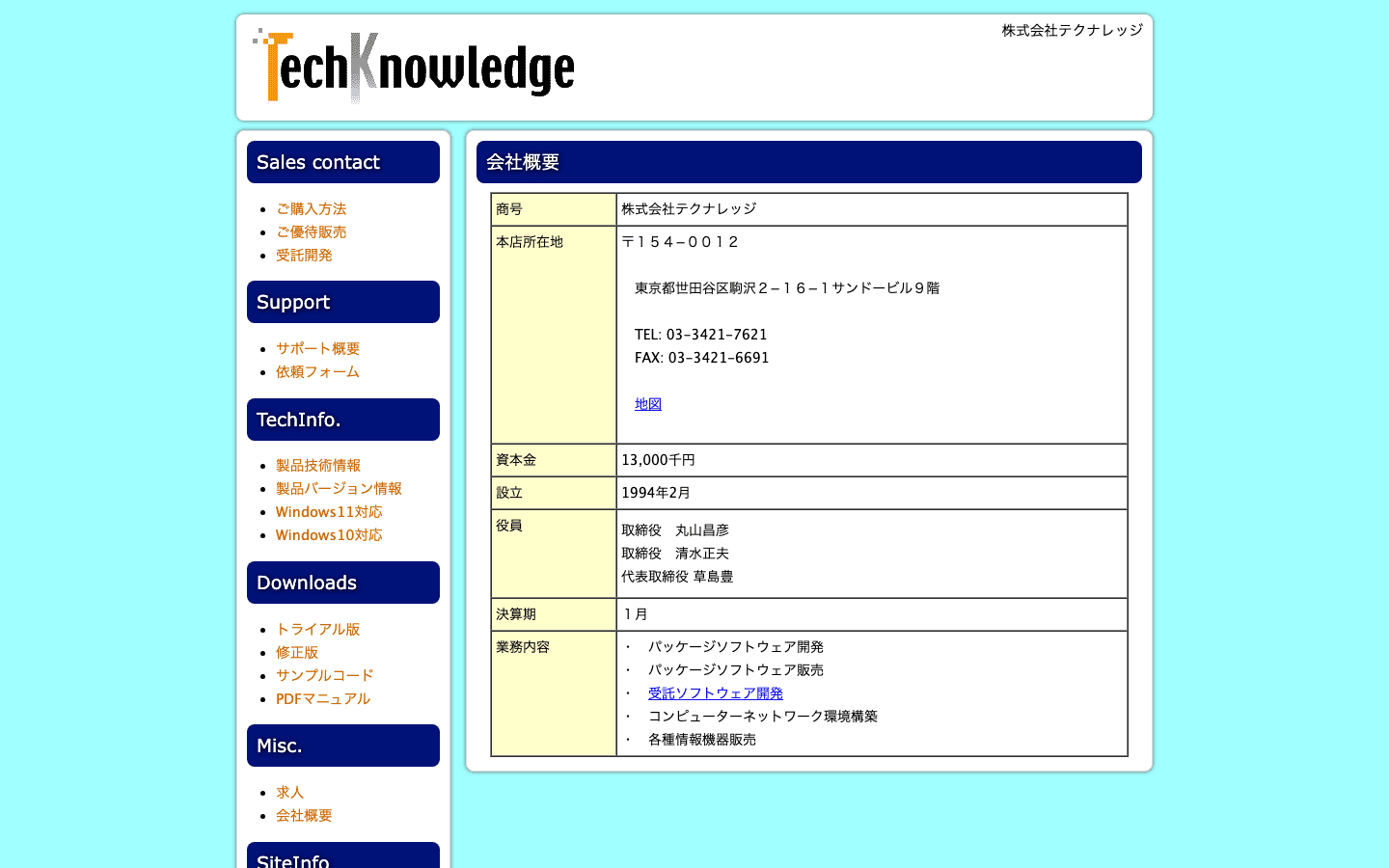1389x868 pixels.
Task: Open the サポート概要 link
Action: (317, 348)
